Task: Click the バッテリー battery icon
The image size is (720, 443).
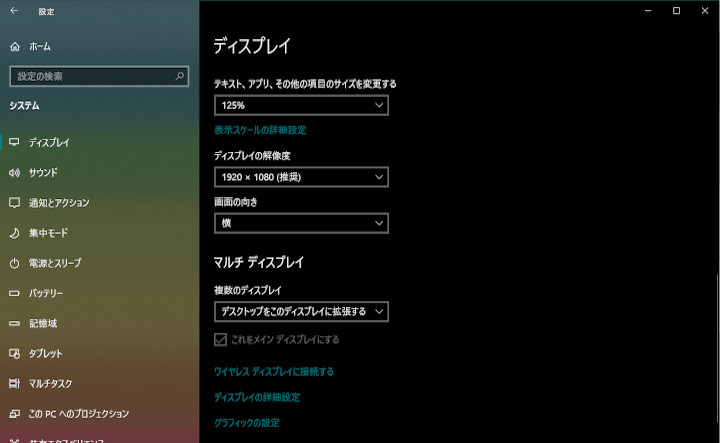Action: pos(14,293)
